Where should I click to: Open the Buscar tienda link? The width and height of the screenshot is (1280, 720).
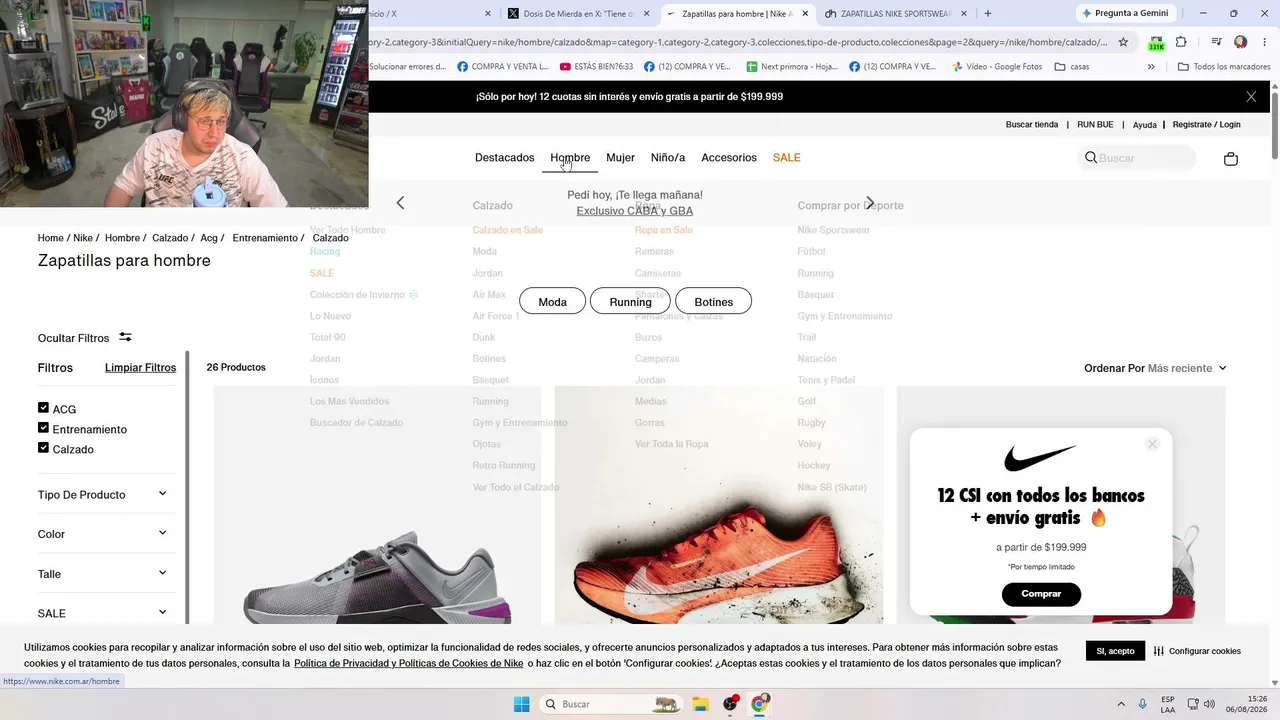click(1032, 125)
